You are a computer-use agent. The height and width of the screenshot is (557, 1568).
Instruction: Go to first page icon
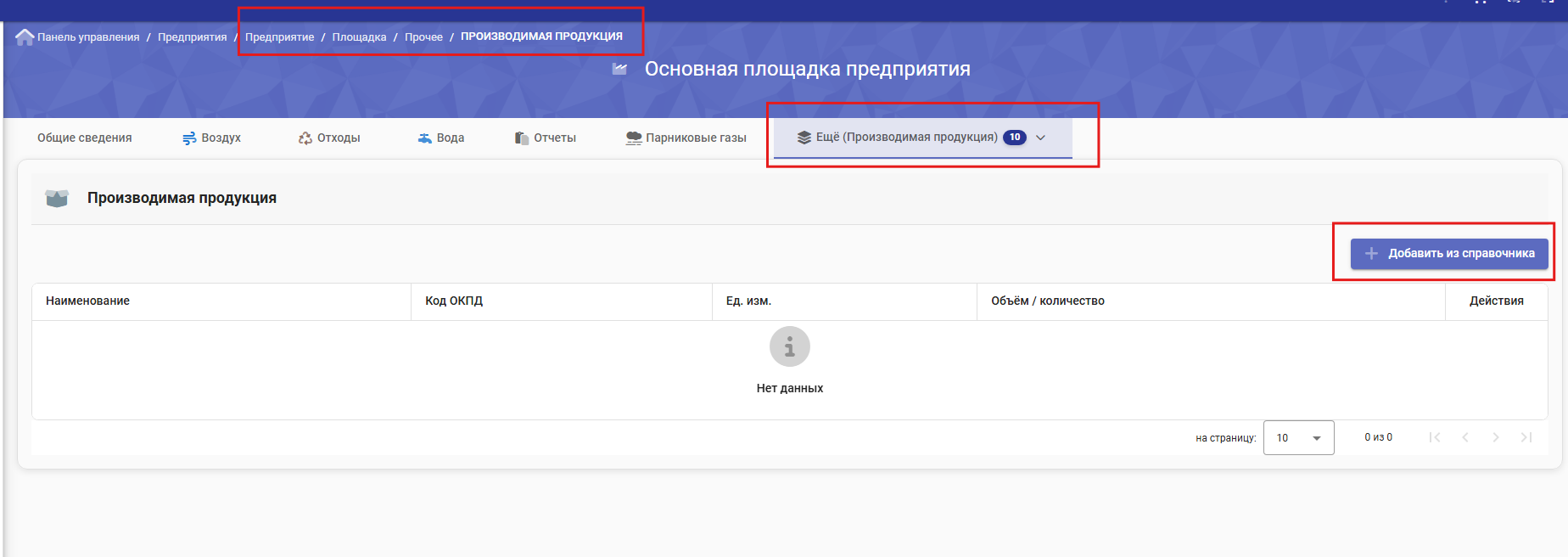click(1435, 437)
